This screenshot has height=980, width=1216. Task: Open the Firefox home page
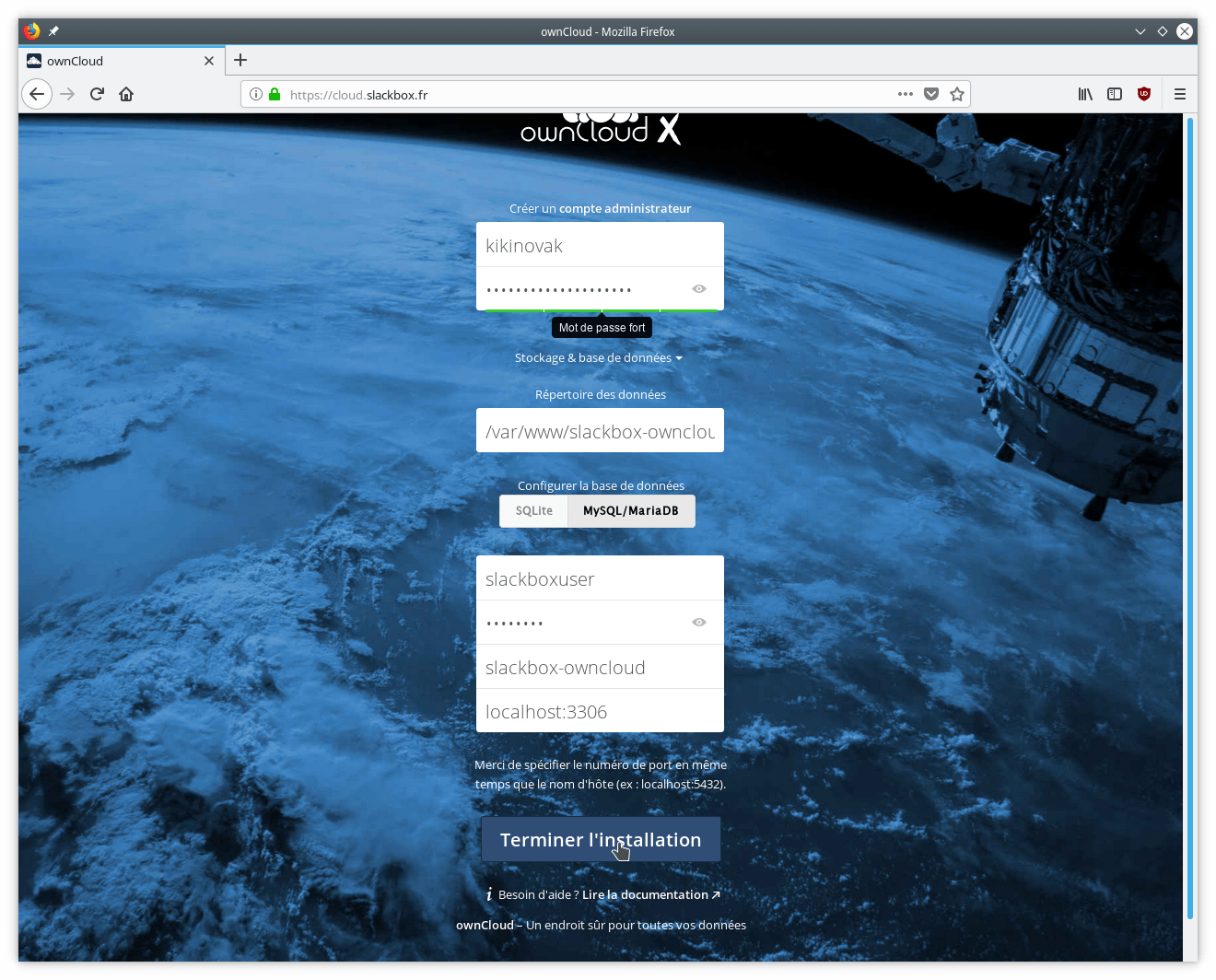126,94
